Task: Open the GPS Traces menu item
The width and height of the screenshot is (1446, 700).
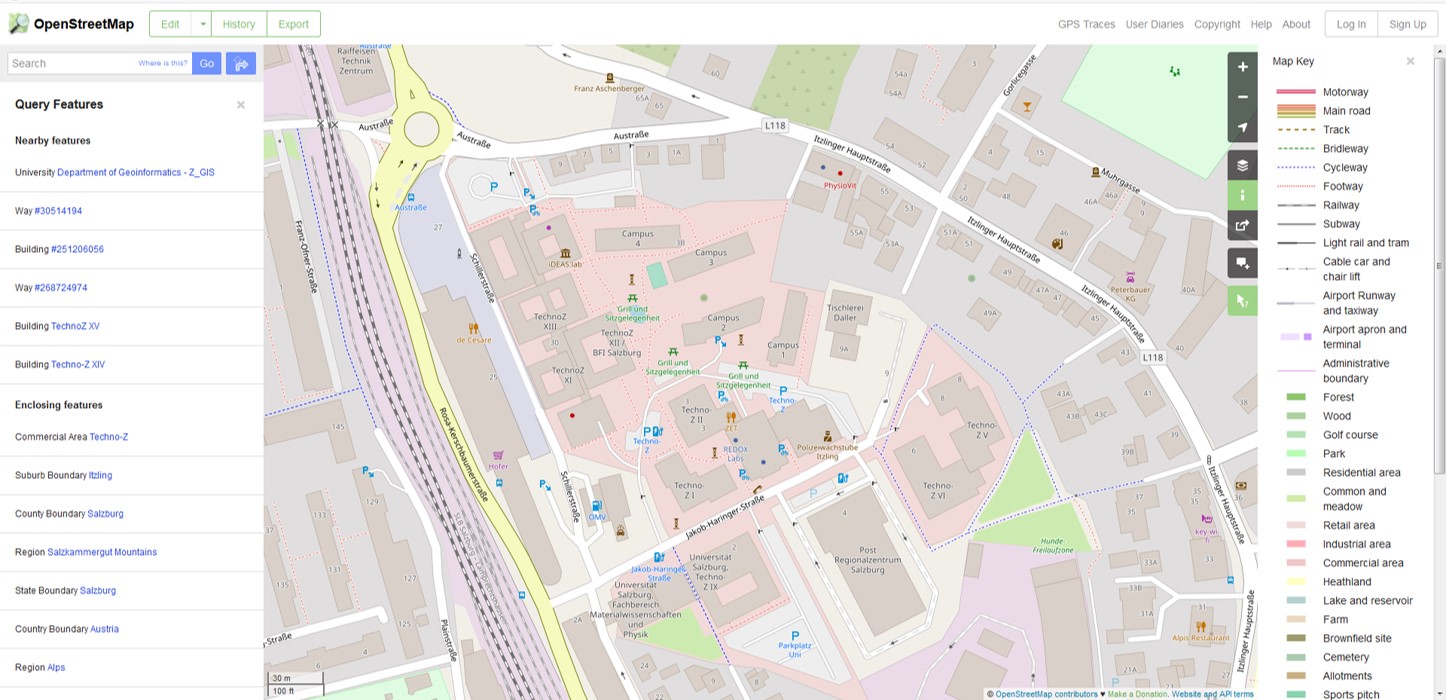Action: [1086, 24]
